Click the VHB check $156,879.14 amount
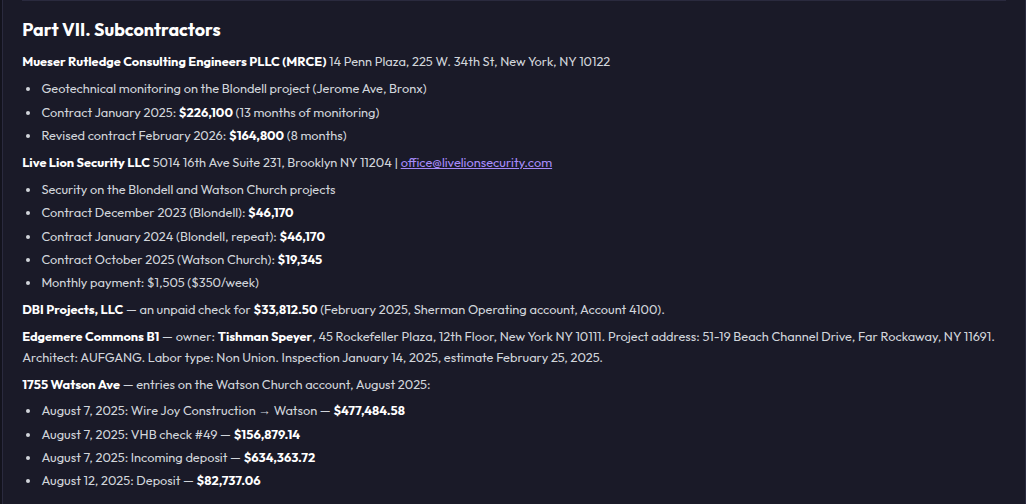1026x504 pixels. click(x=267, y=435)
